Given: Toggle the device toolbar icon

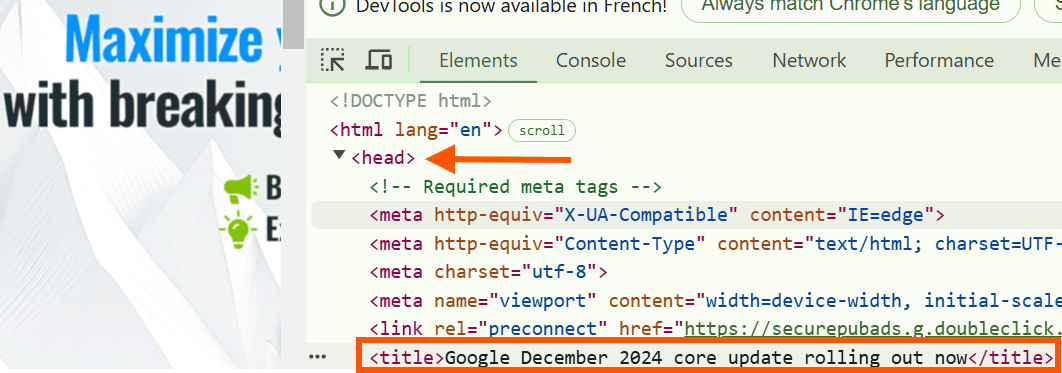Looking at the screenshot, I should [379, 60].
